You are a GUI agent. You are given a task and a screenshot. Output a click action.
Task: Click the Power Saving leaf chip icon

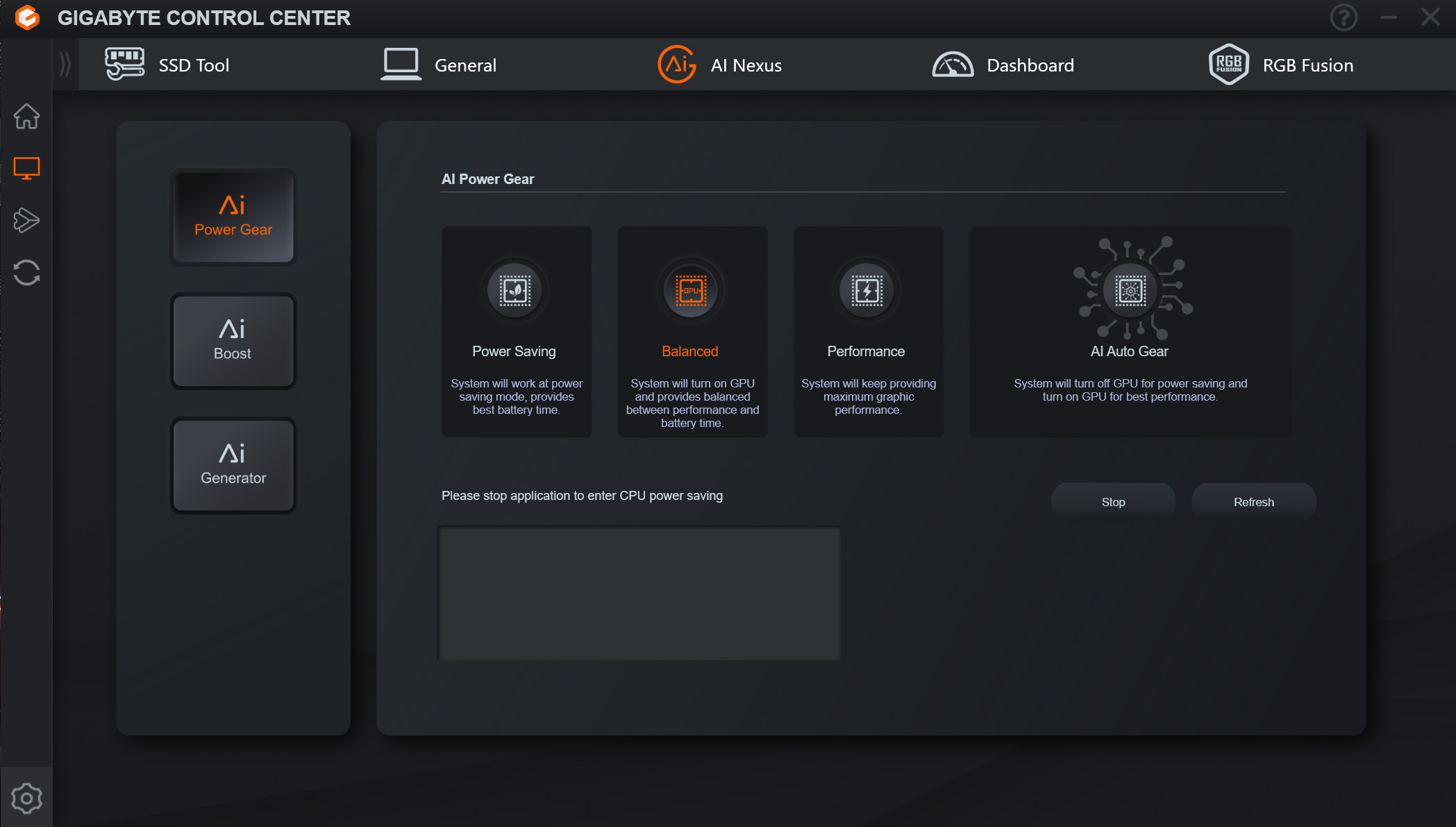(514, 290)
